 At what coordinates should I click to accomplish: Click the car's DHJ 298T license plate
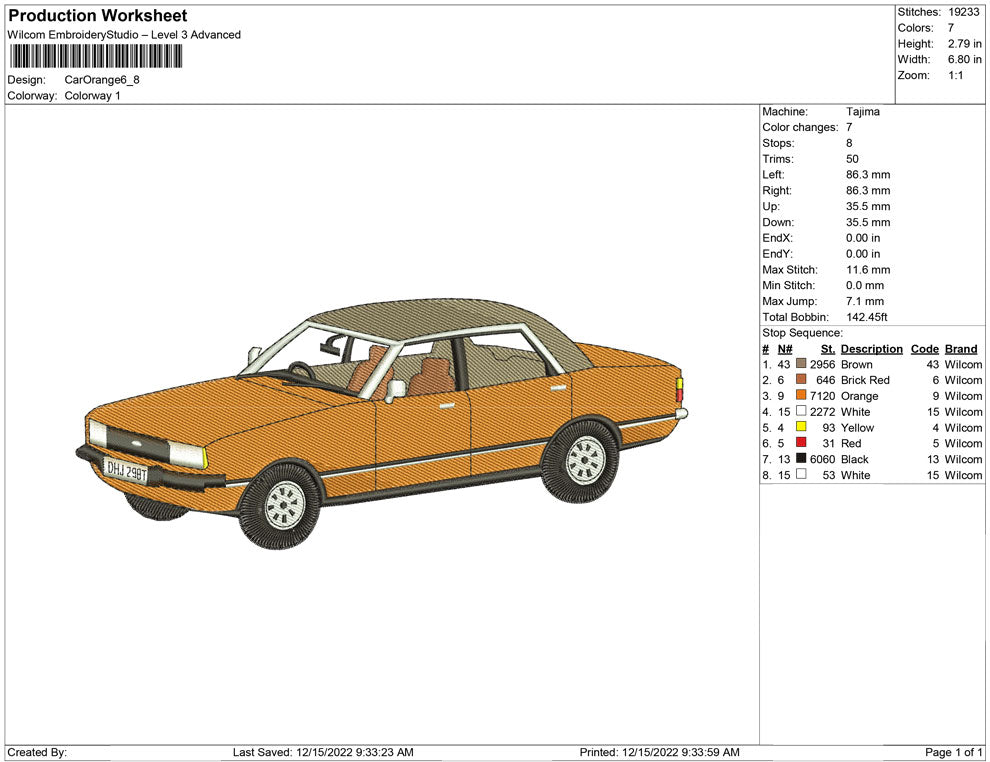(x=127, y=469)
